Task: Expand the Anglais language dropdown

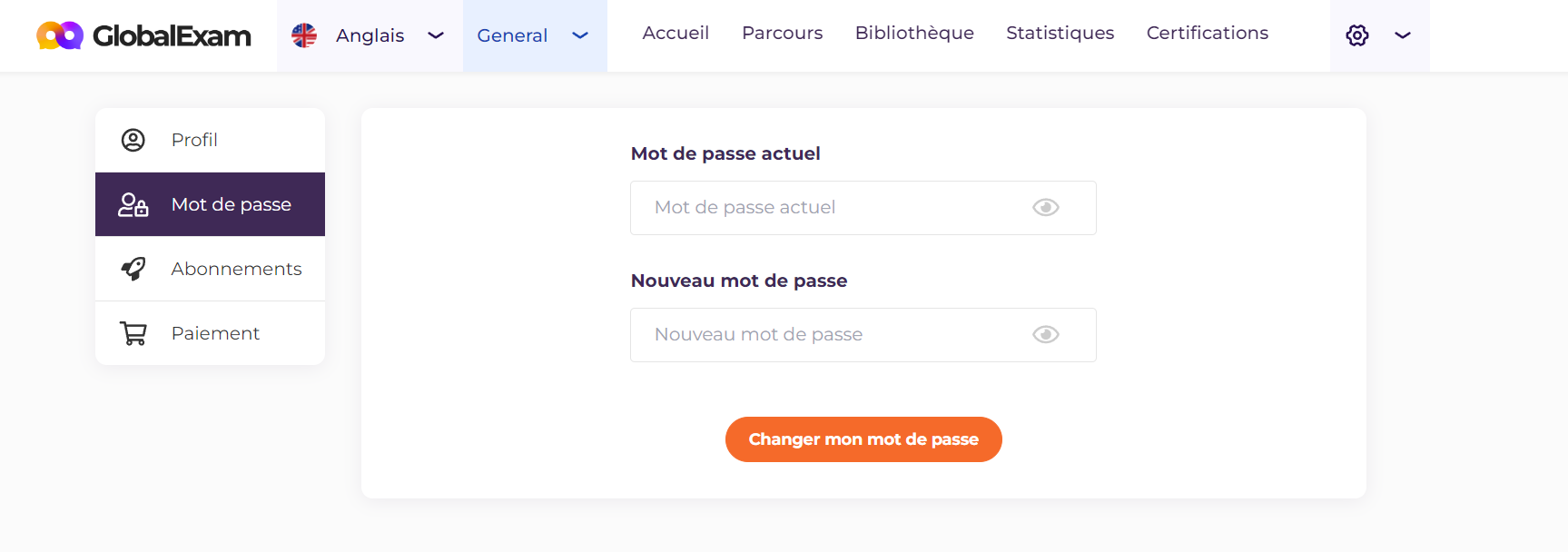Action: [x=436, y=35]
